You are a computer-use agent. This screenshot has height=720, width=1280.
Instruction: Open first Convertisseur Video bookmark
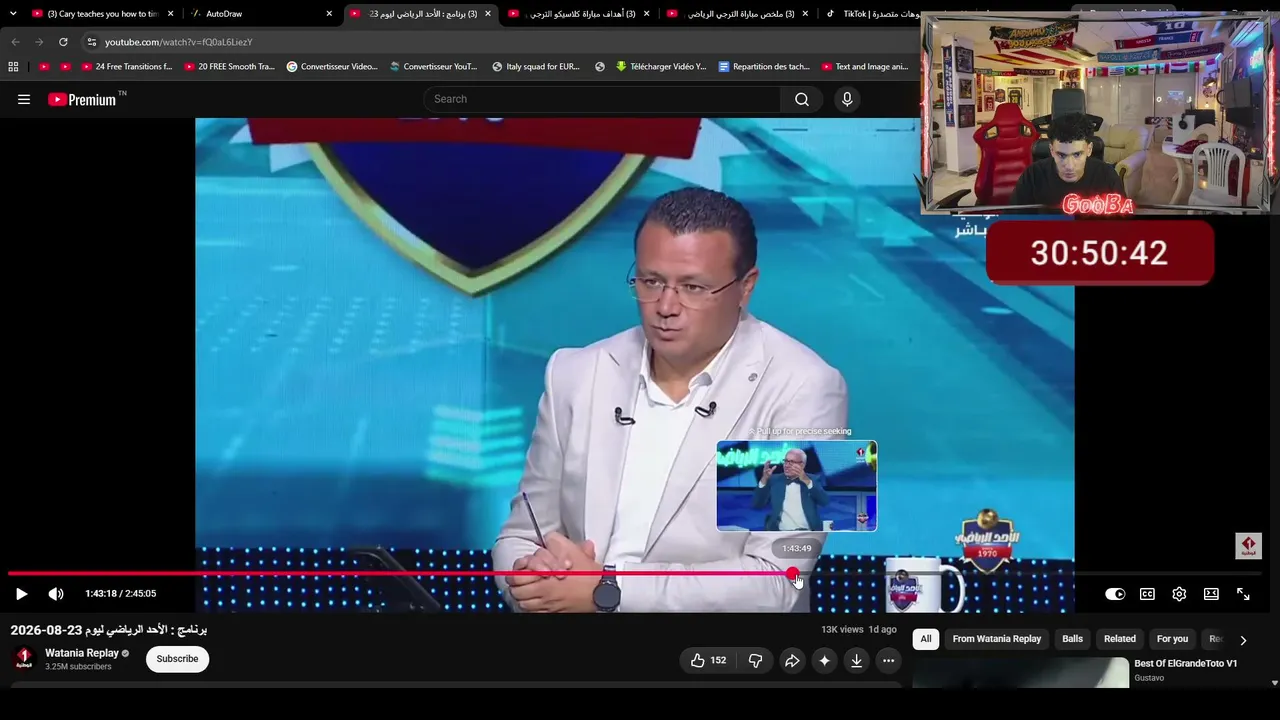point(332,67)
